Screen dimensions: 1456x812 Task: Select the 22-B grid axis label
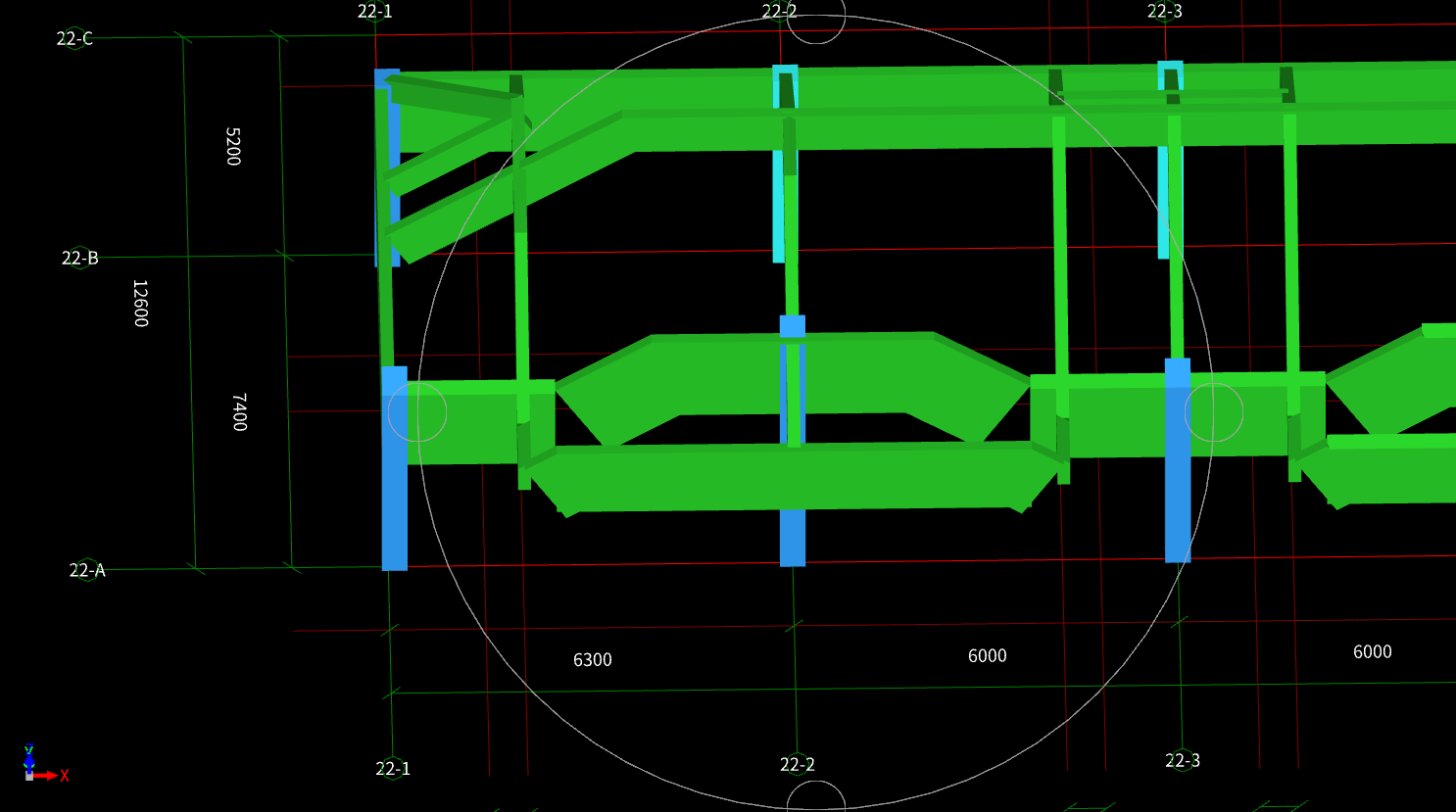pyautogui.click(x=79, y=258)
